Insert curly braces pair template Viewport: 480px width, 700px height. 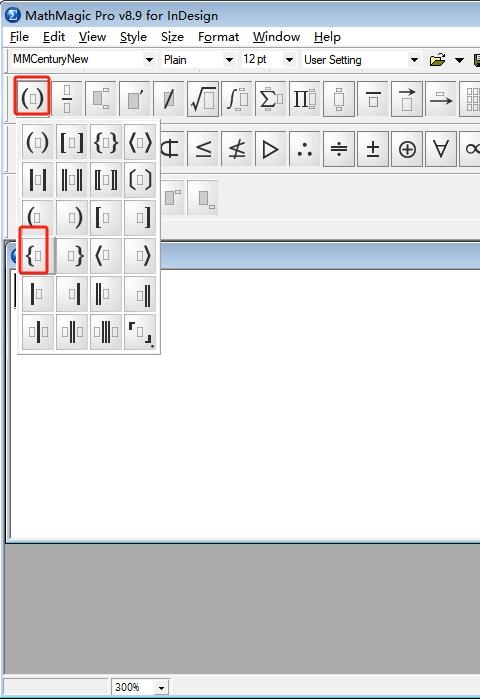(106, 142)
